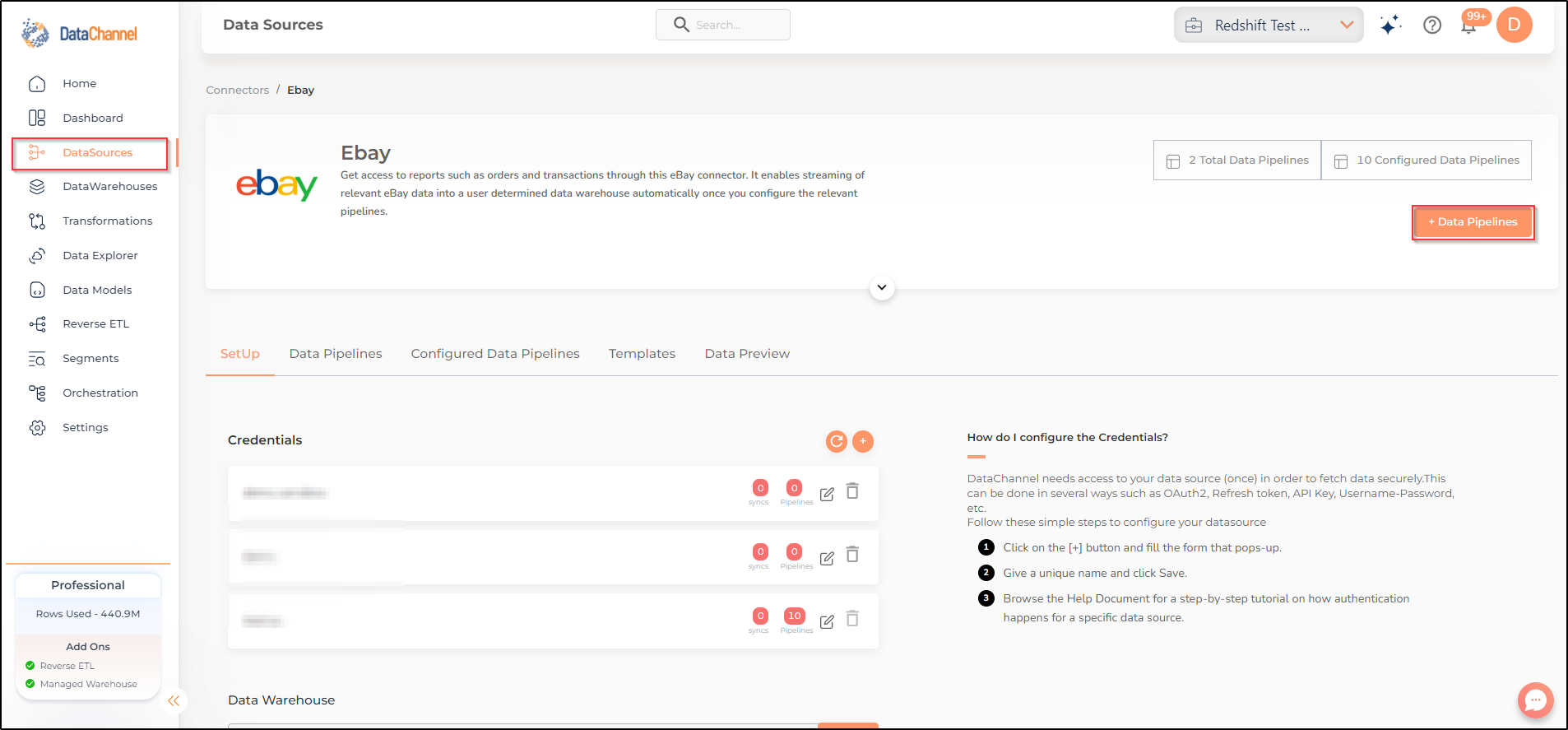1568x730 pixels.
Task: Open the Segments sidebar icon
Action: (x=37, y=359)
